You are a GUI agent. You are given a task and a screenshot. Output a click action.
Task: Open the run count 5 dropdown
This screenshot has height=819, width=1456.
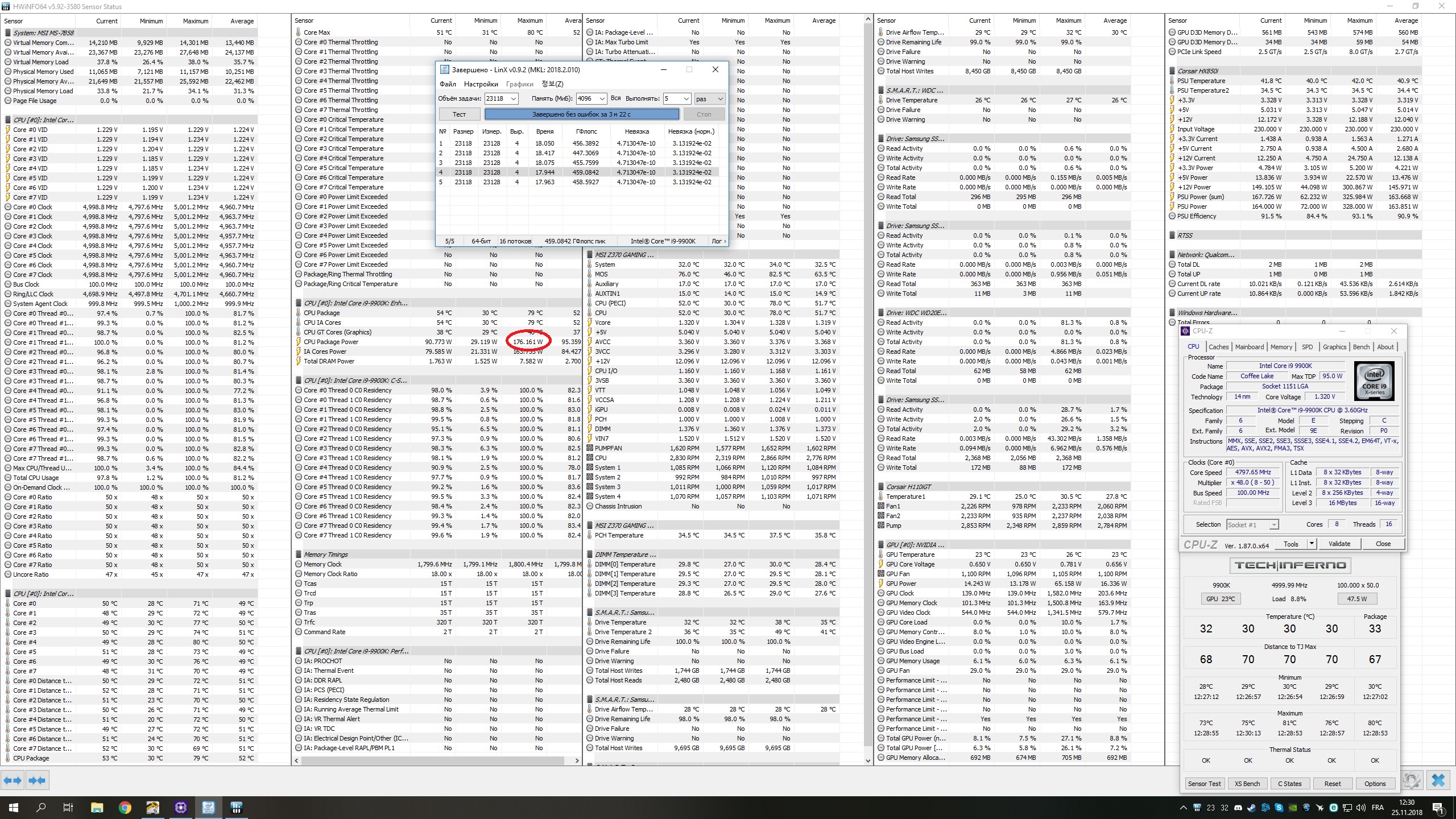[x=686, y=99]
